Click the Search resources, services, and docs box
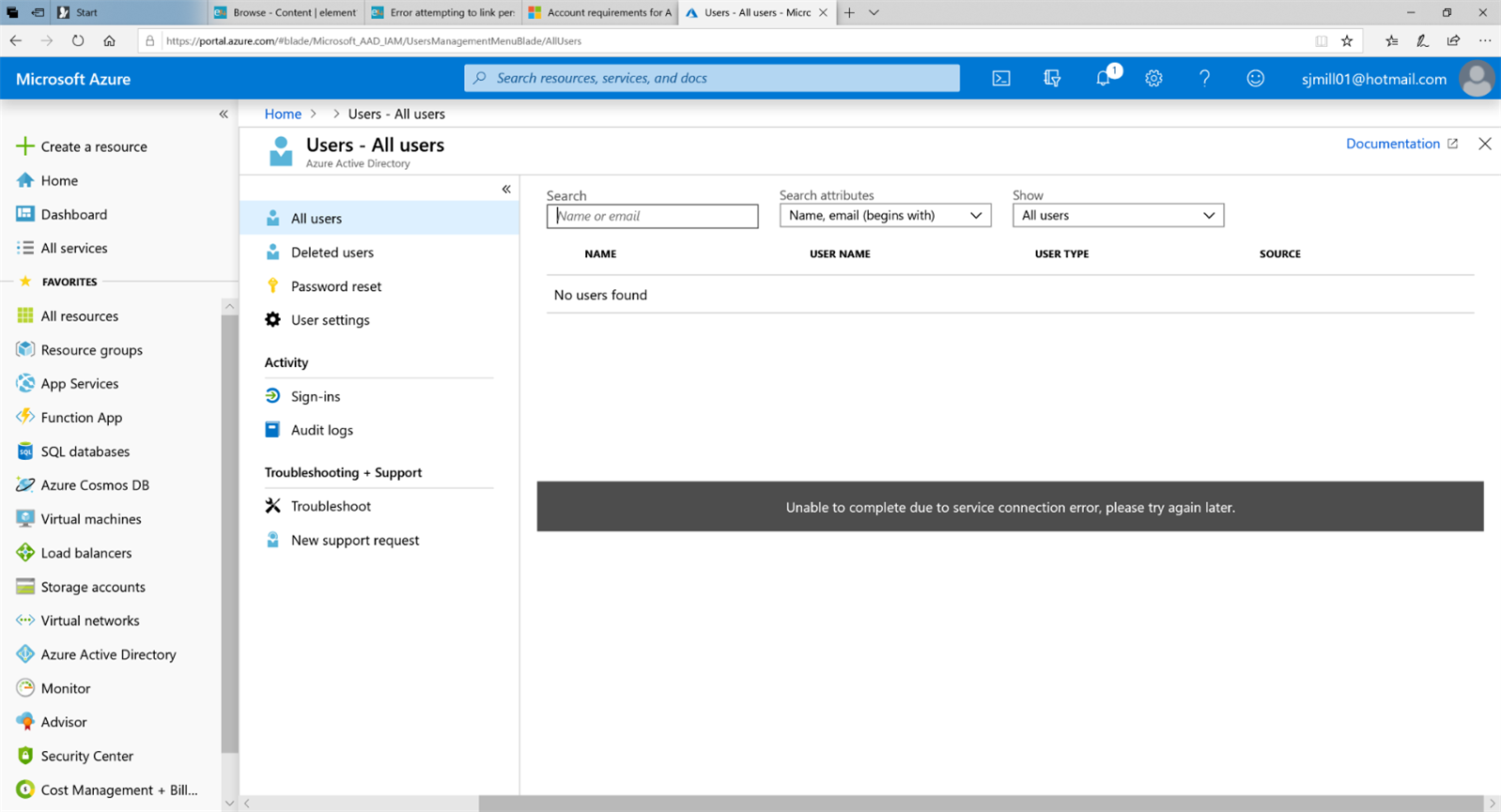The width and height of the screenshot is (1501, 812). pyautogui.click(x=712, y=78)
